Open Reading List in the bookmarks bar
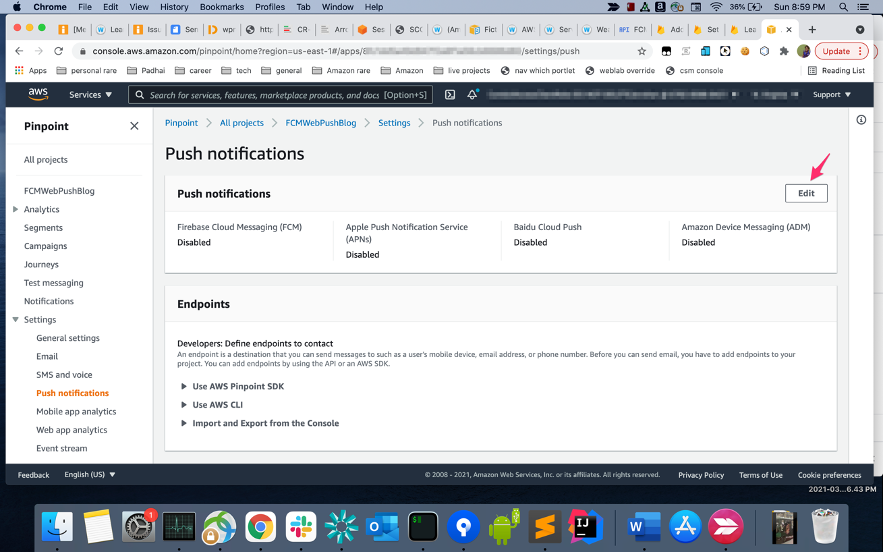Image resolution: width=883 pixels, height=552 pixels. (836, 70)
